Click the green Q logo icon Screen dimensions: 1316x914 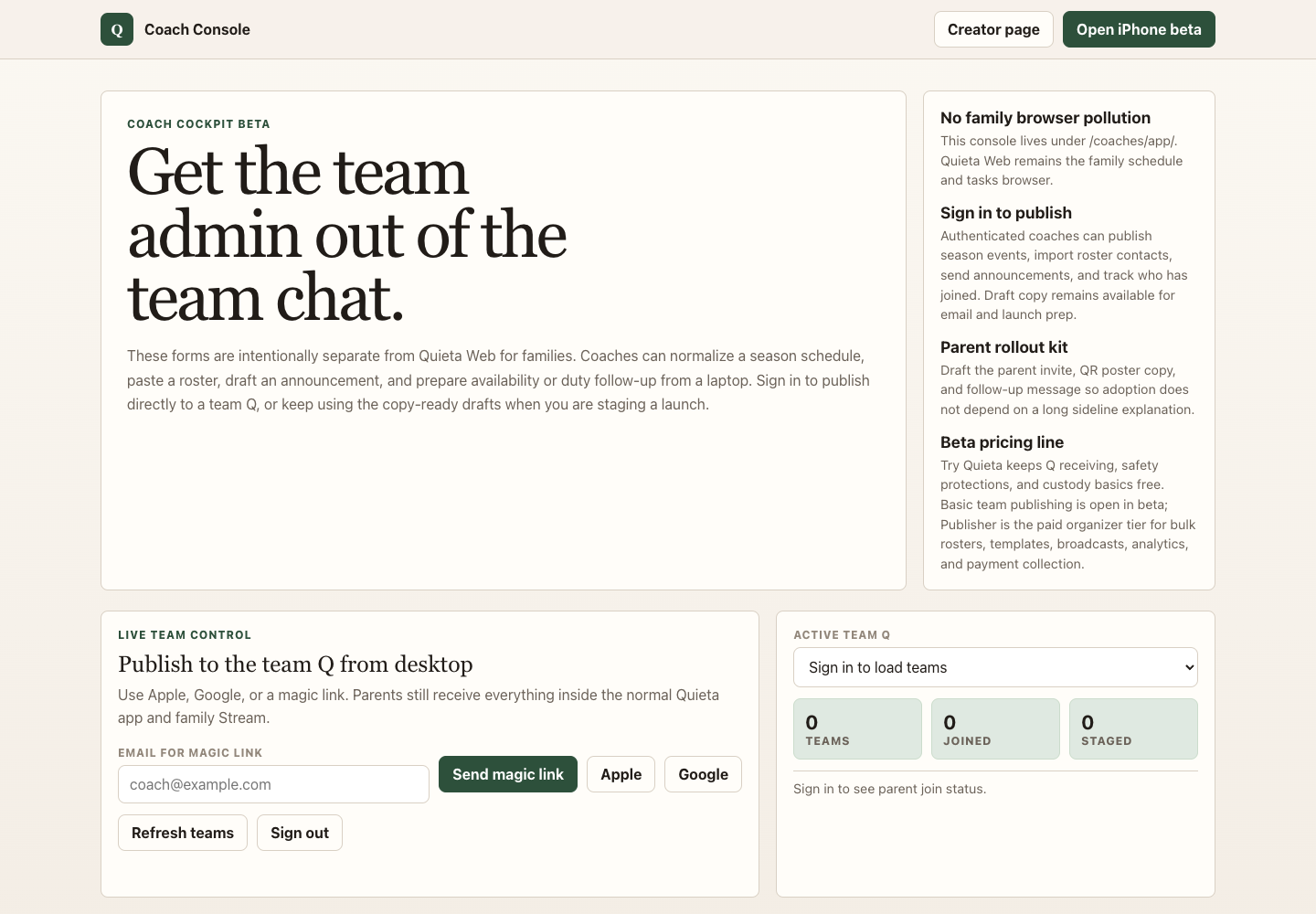pos(117,29)
